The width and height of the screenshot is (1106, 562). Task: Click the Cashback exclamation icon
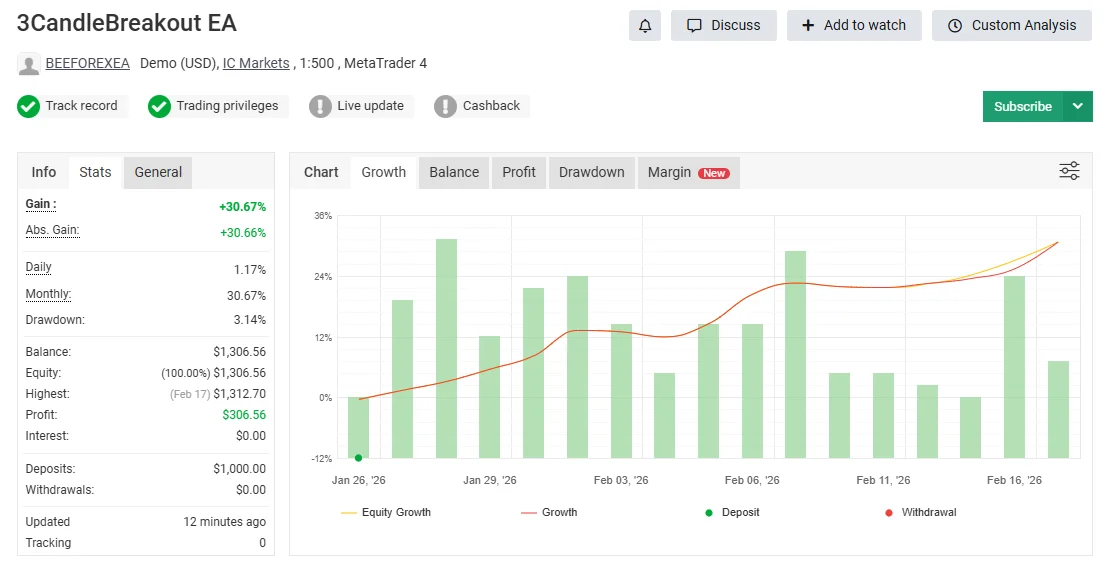[x=445, y=106]
